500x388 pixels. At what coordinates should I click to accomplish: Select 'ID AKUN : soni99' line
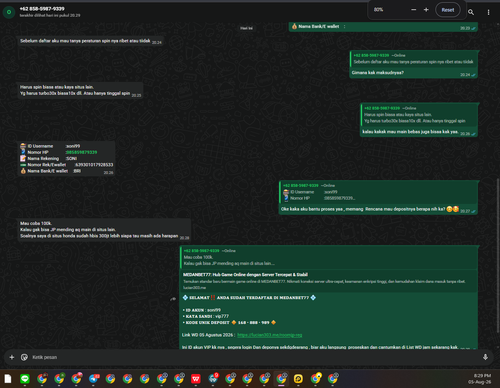pos(202,310)
